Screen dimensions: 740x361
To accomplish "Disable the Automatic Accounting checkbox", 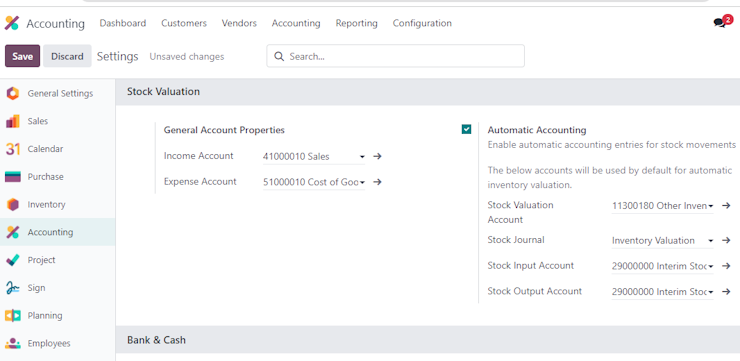I will 466,129.
